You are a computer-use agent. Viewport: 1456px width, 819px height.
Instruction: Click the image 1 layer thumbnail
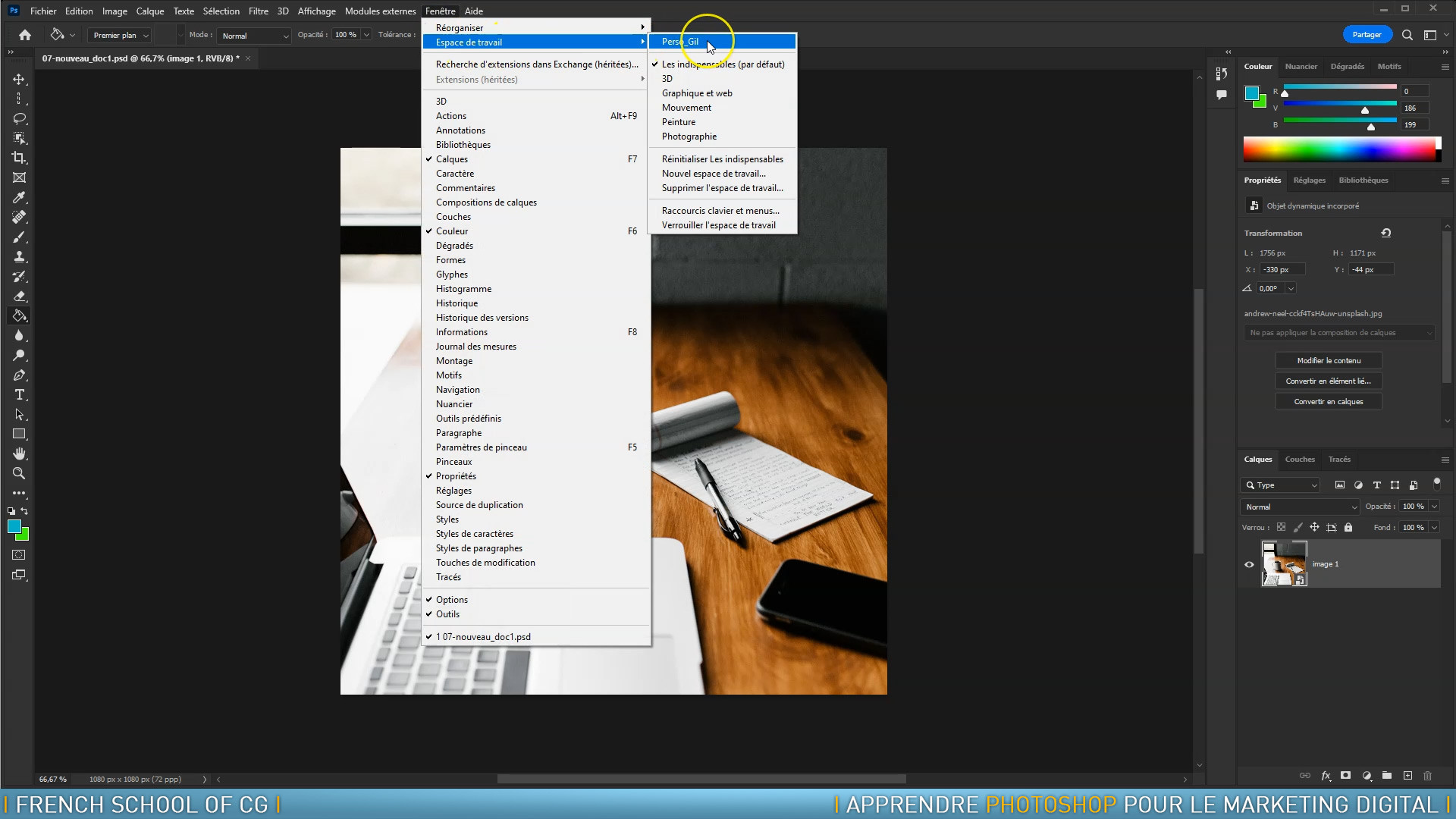1284,563
